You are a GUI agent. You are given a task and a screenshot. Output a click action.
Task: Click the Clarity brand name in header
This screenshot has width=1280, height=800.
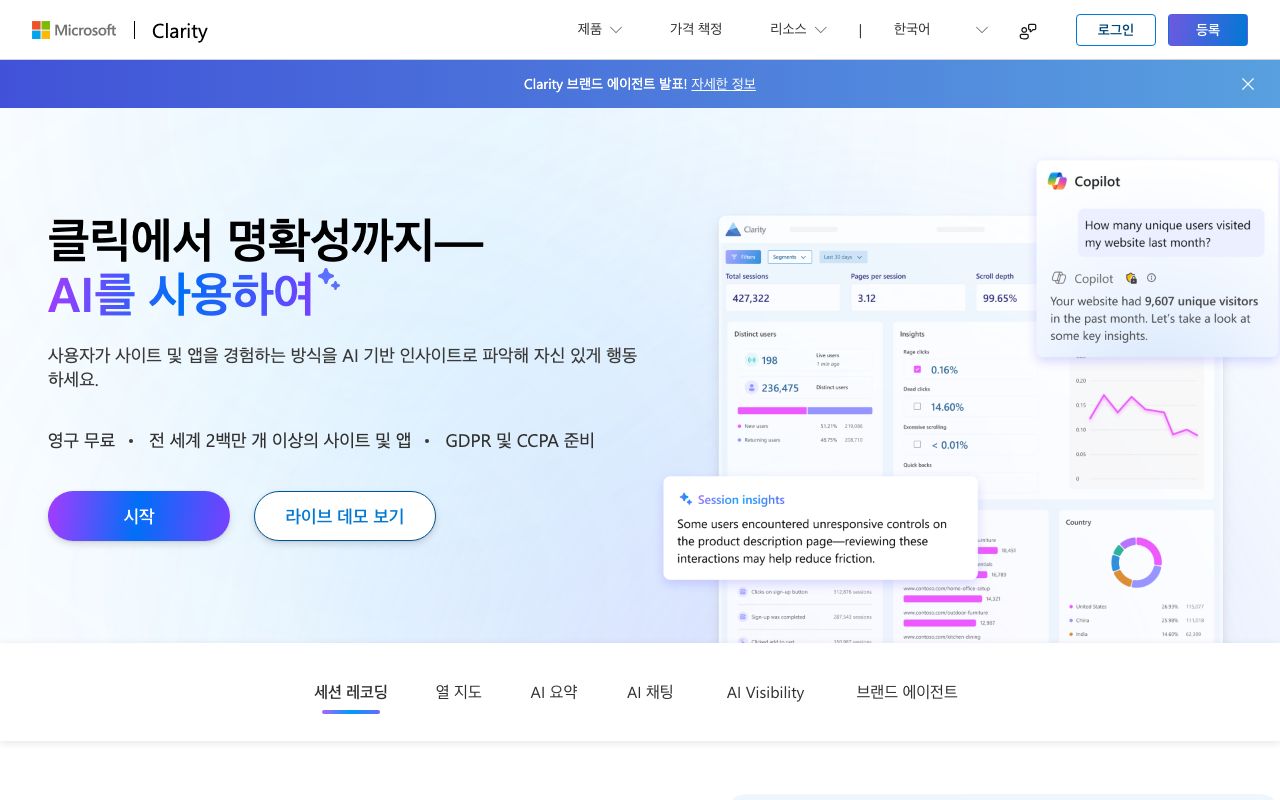180,31
